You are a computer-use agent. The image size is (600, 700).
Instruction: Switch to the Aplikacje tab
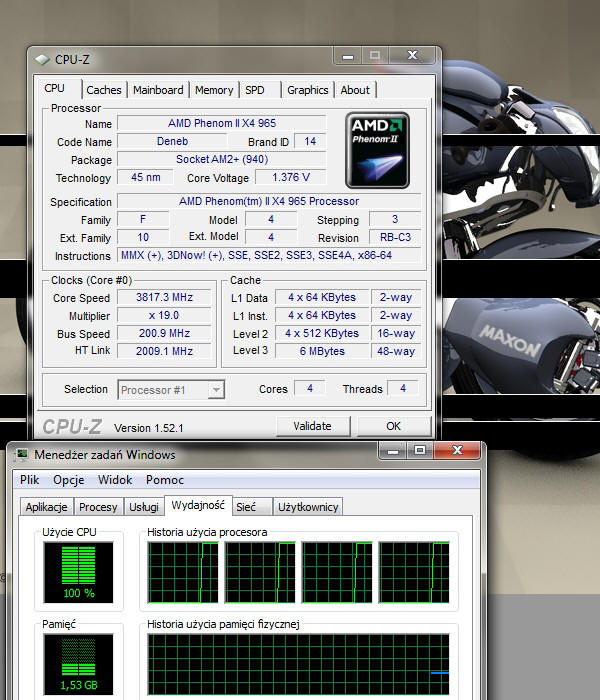(x=46, y=507)
